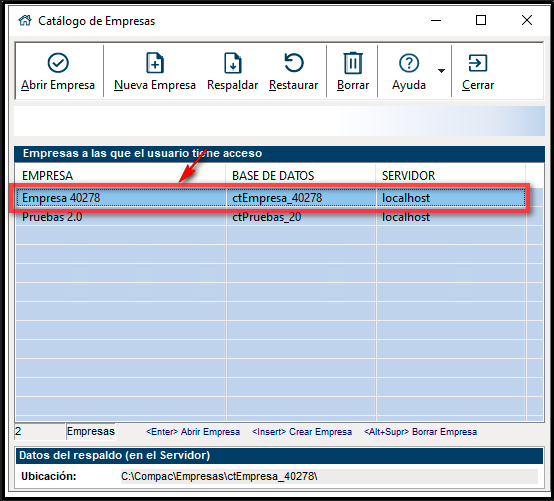Click the Cerrar exit icon

[478, 63]
